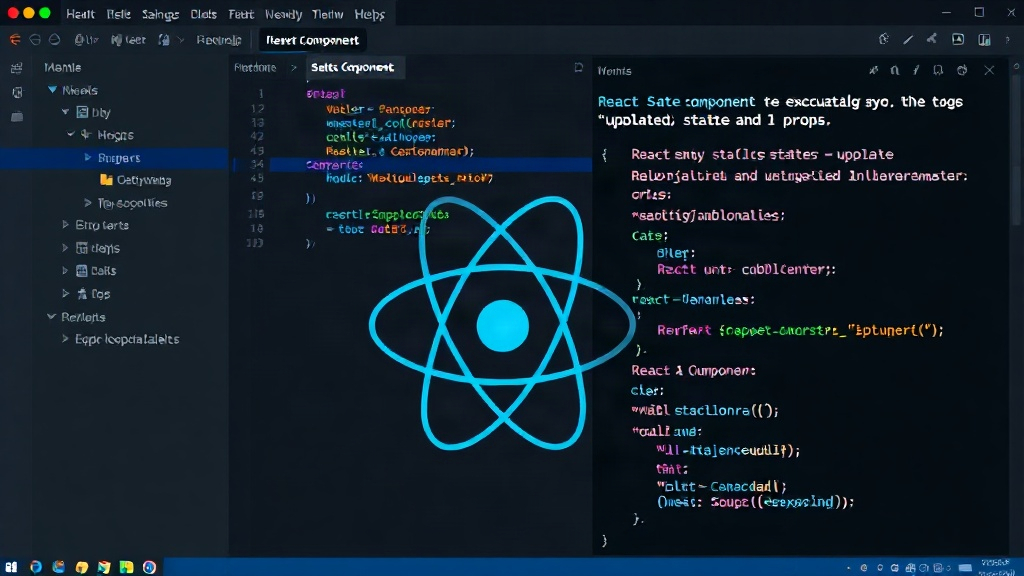This screenshot has height=576, width=1024.
Task: Expand the Eqpc lcopdatalelts node
Action: pos(65,339)
